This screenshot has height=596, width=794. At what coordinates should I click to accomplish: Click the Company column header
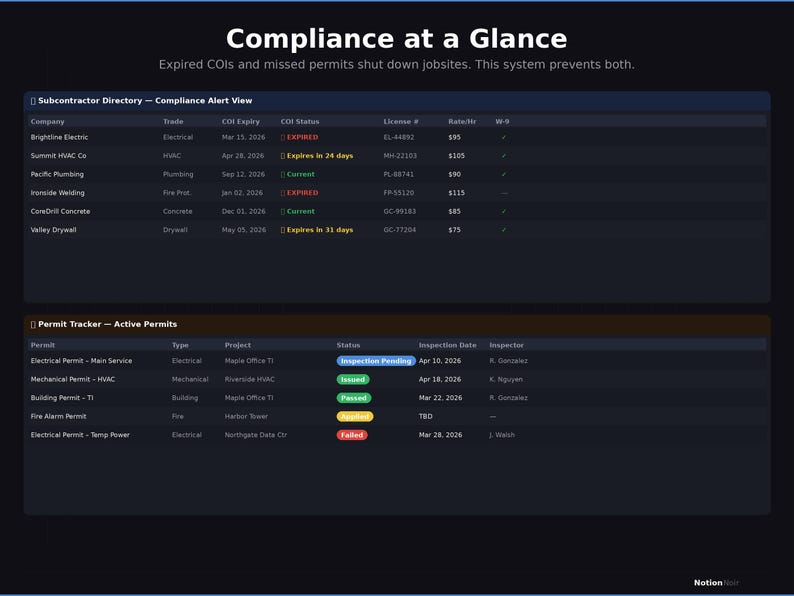coord(48,122)
